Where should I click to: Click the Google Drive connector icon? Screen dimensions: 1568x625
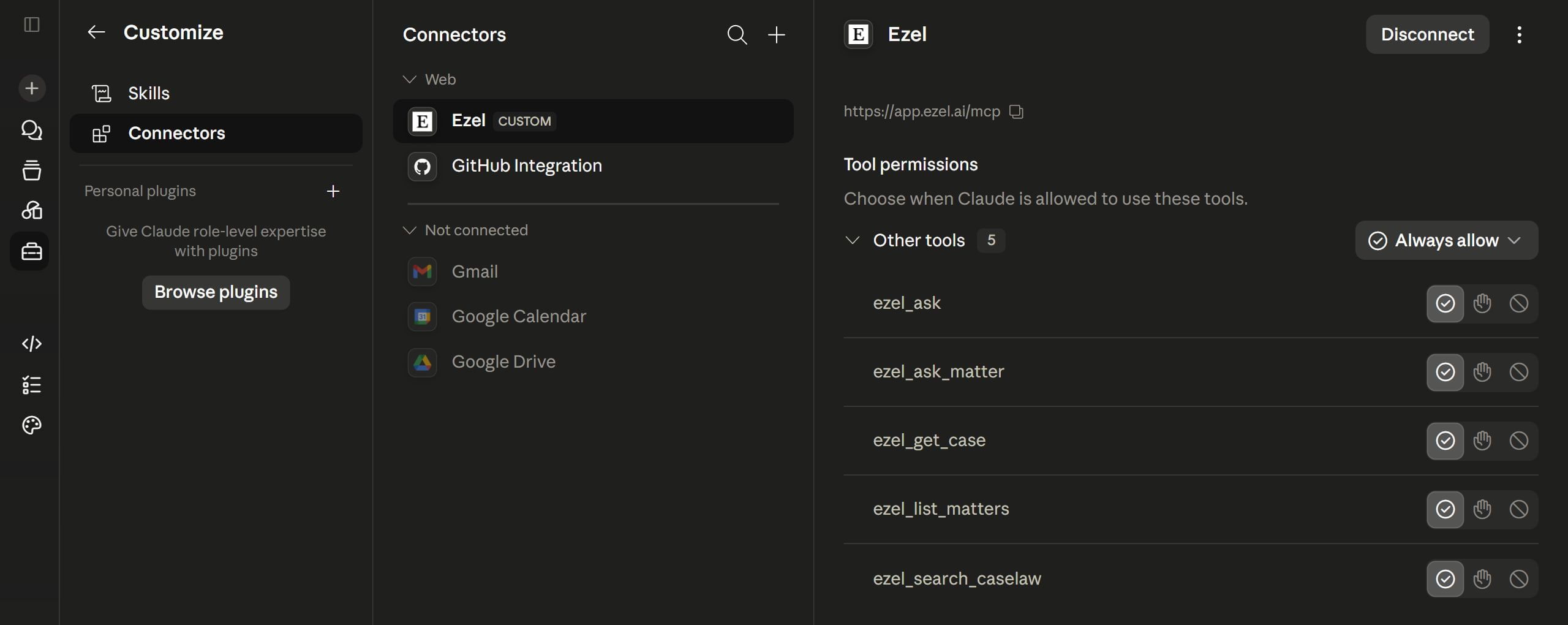click(x=422, y=362)
